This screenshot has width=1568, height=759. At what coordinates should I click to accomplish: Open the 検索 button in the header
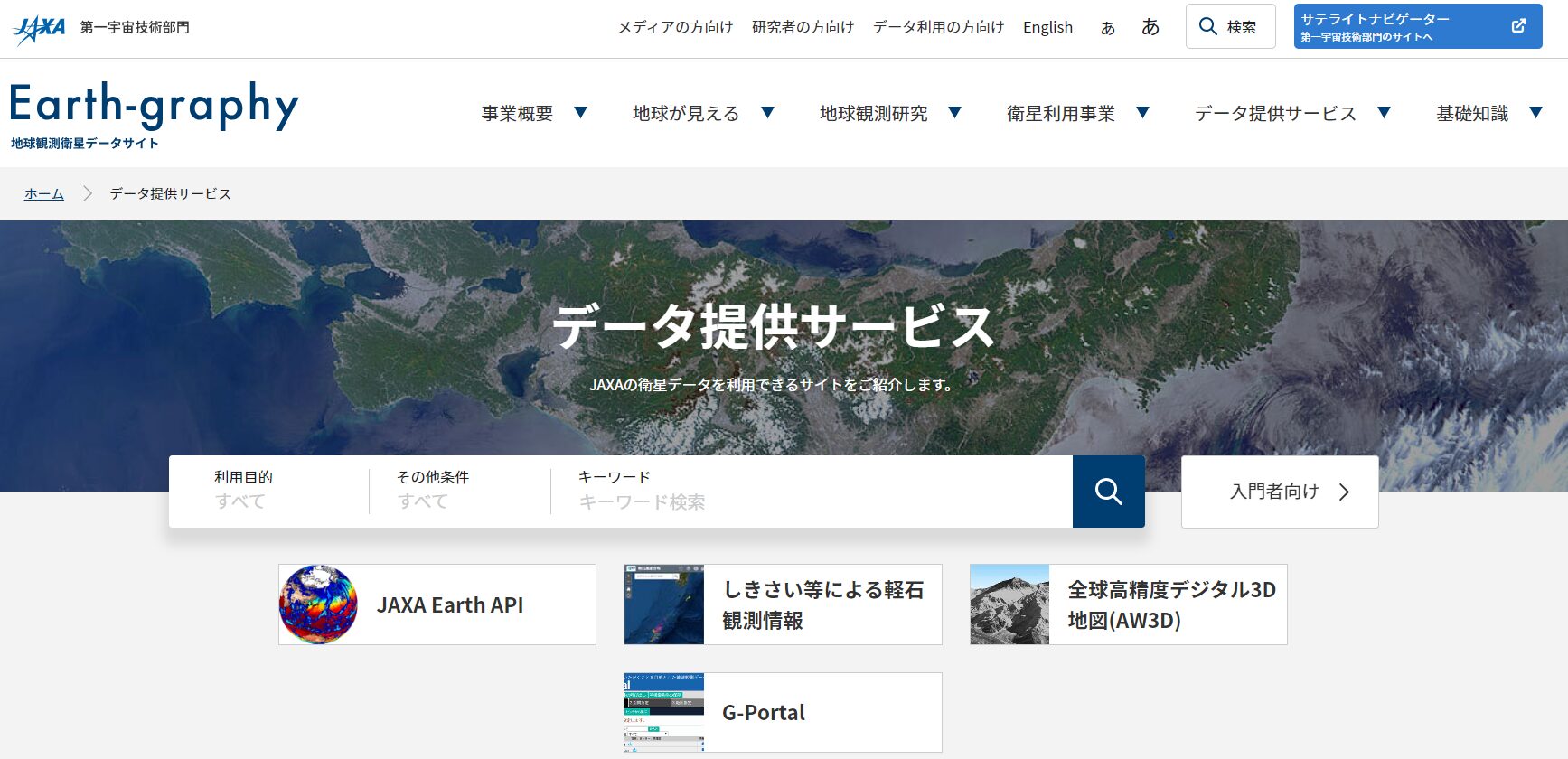[x=1229, y=27]
